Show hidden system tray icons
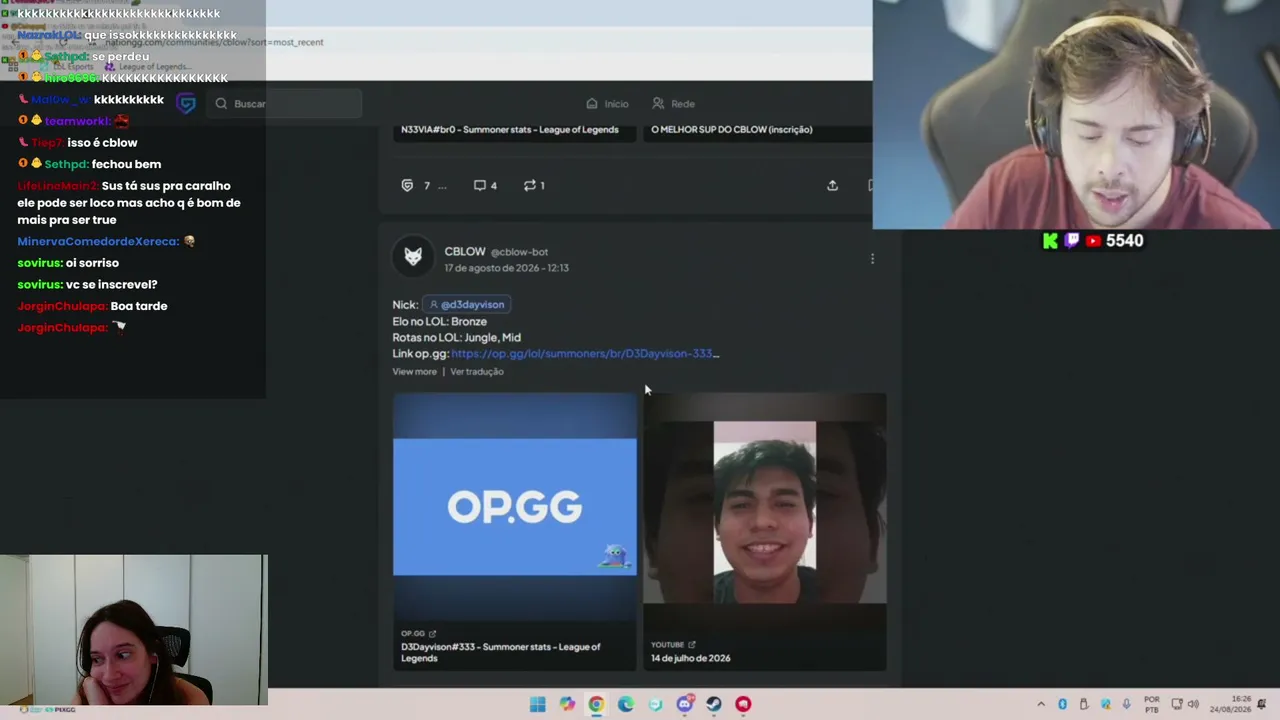 pyautogui.click(x=1041, y=704)
